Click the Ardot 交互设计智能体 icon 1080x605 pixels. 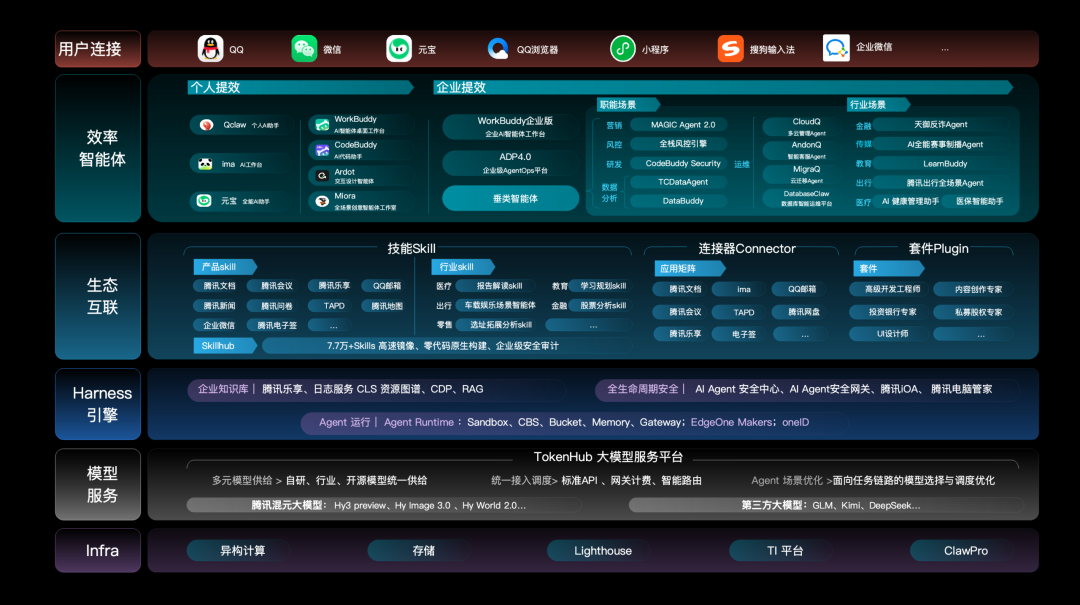322,176
